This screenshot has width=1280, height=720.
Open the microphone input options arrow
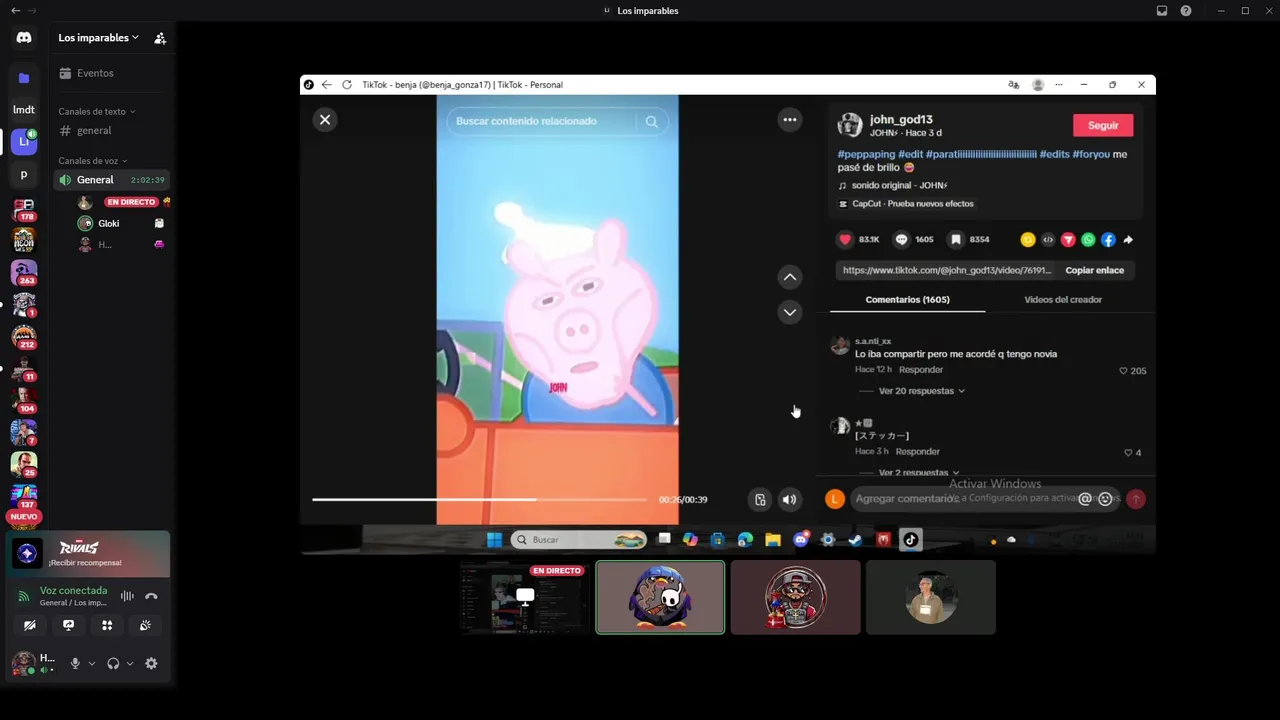(92, 663)
